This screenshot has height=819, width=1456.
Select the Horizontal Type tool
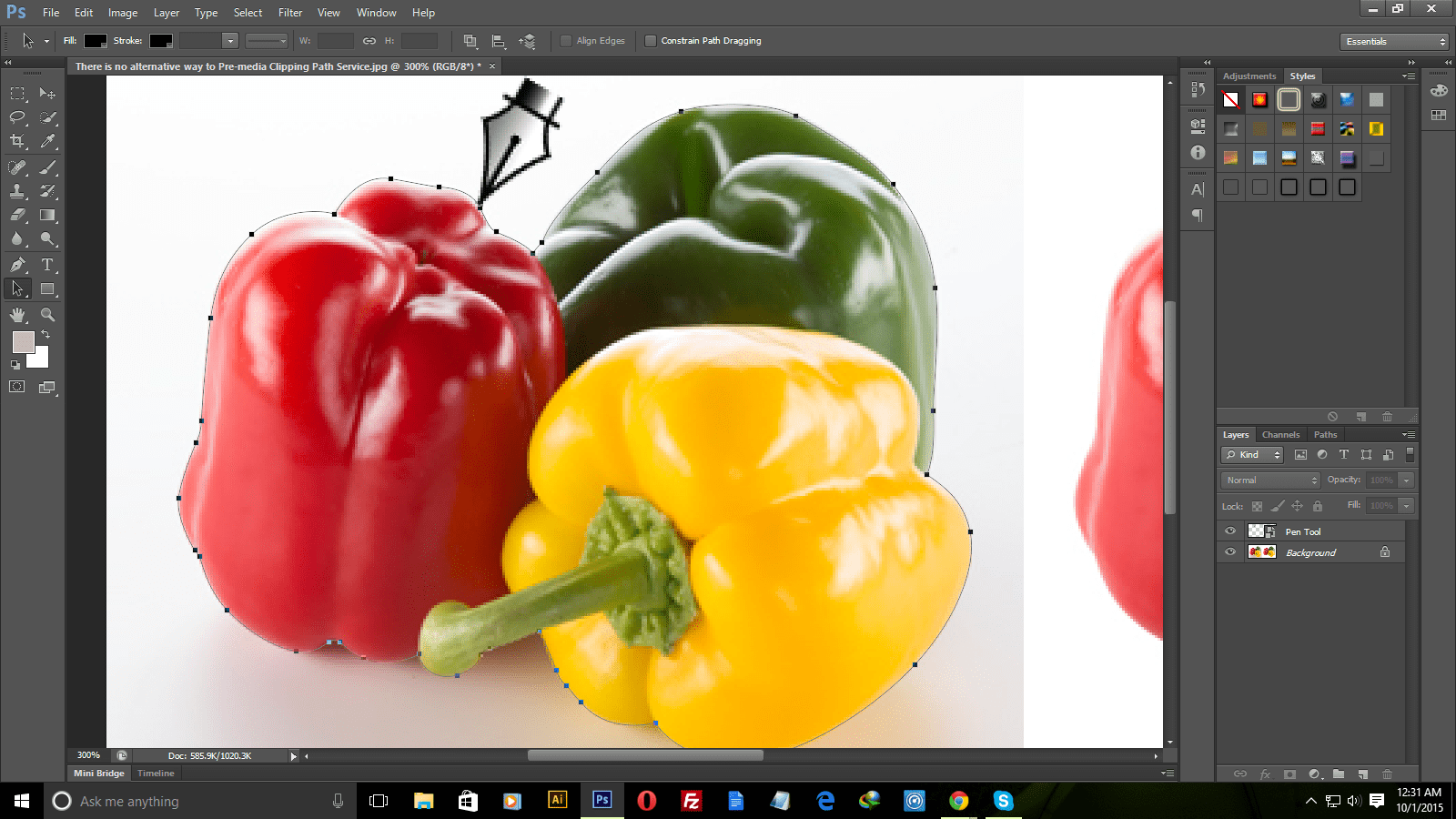tap(47, 265)
